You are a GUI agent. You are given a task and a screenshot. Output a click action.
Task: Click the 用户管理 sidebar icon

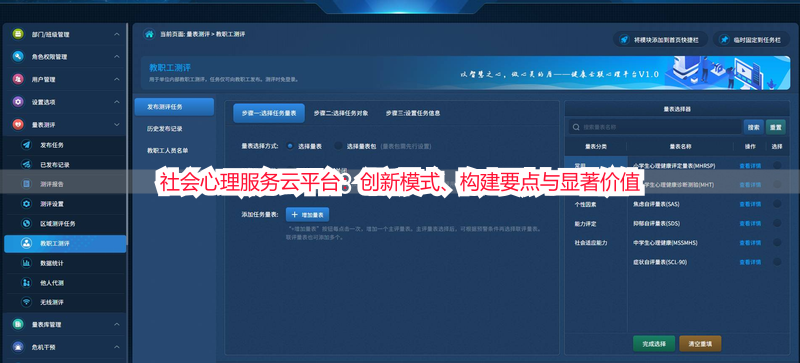[x=18, y=79]
